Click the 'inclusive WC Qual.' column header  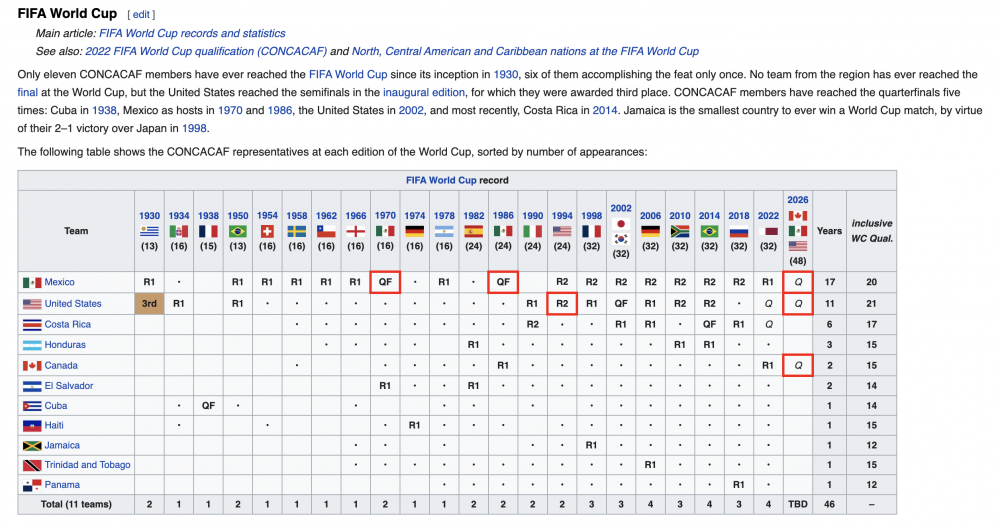click(872, 231)
